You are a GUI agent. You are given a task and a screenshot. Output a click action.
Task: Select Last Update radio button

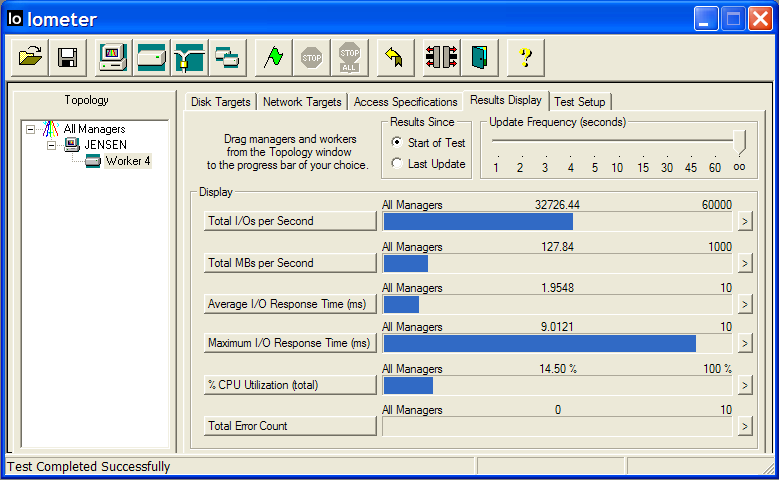(396, 163)
